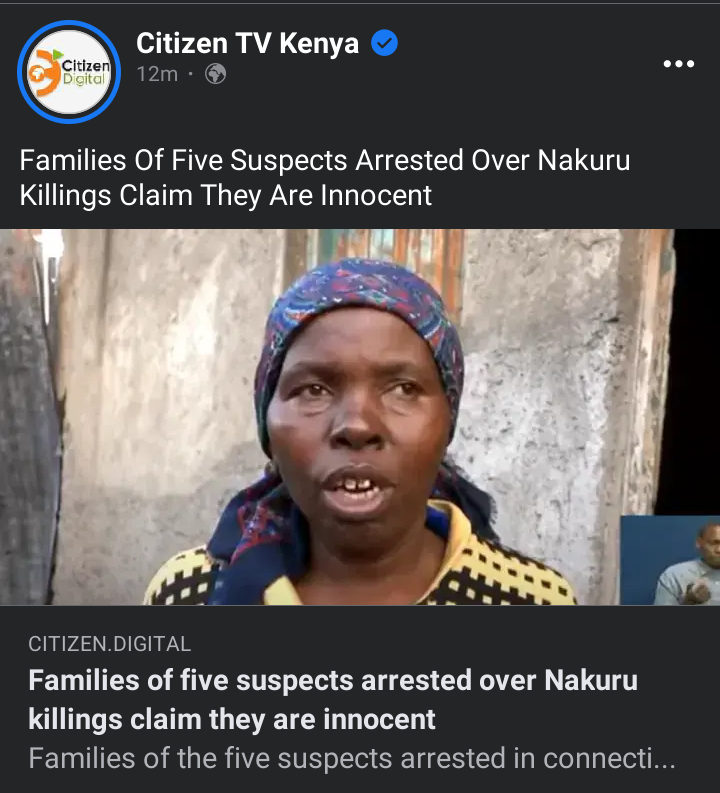Open the three-dot post options menu

(x=679, y=64)
